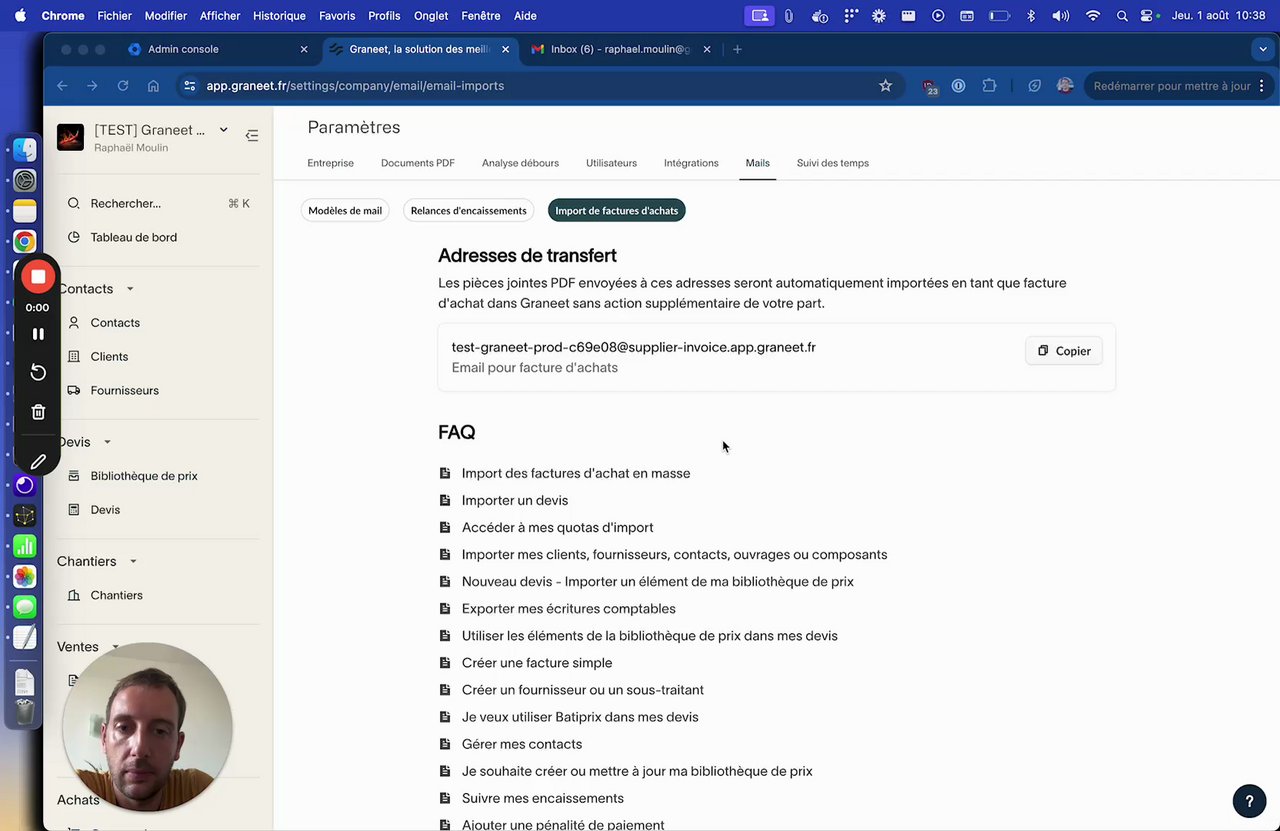Open Photos app from the Dock
This screenshot has width=1280, height=831.
tap(25, 577)
